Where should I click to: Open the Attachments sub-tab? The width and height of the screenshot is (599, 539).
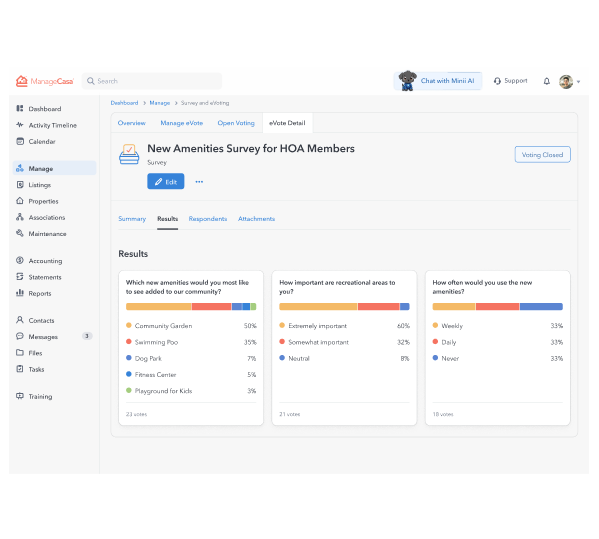[256, 219]
